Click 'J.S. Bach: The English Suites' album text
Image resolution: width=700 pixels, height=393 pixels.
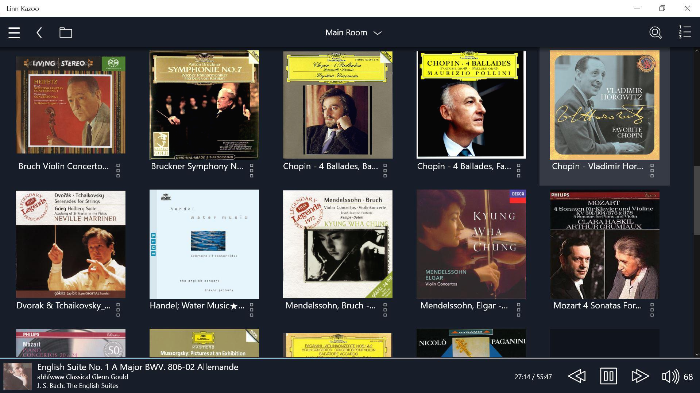78,385
